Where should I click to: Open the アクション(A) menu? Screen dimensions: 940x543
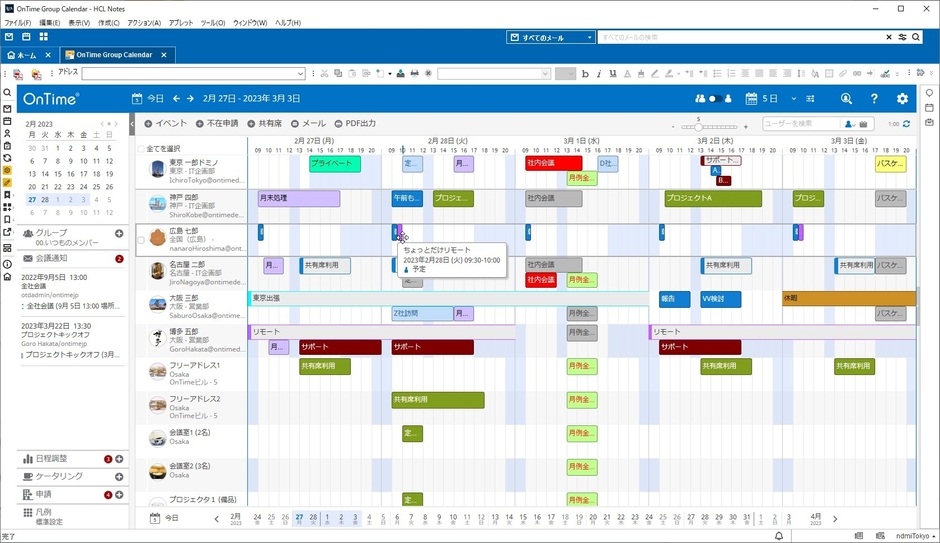click(x=144, y=23)
